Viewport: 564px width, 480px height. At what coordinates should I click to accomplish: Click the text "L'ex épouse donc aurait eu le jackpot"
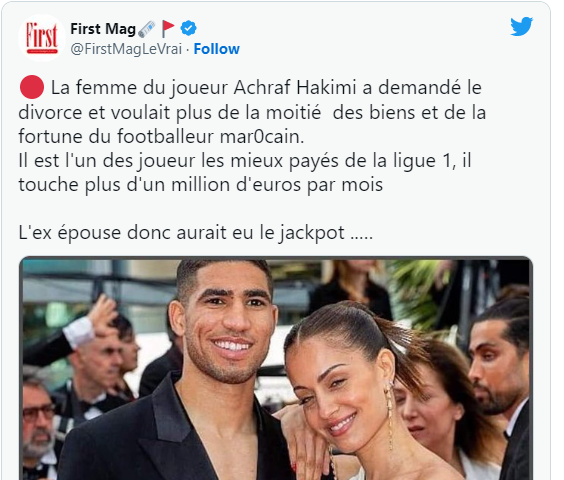[x=182, y=232]
